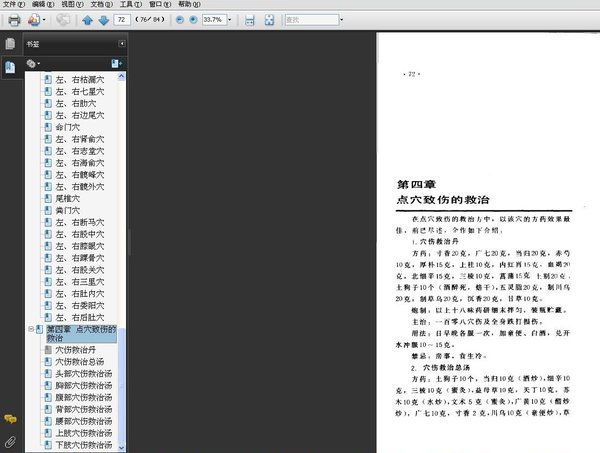Select bookmark 左、右肾俞穴
The width and height of the screenshot is (600, 453).
(80, 139)
